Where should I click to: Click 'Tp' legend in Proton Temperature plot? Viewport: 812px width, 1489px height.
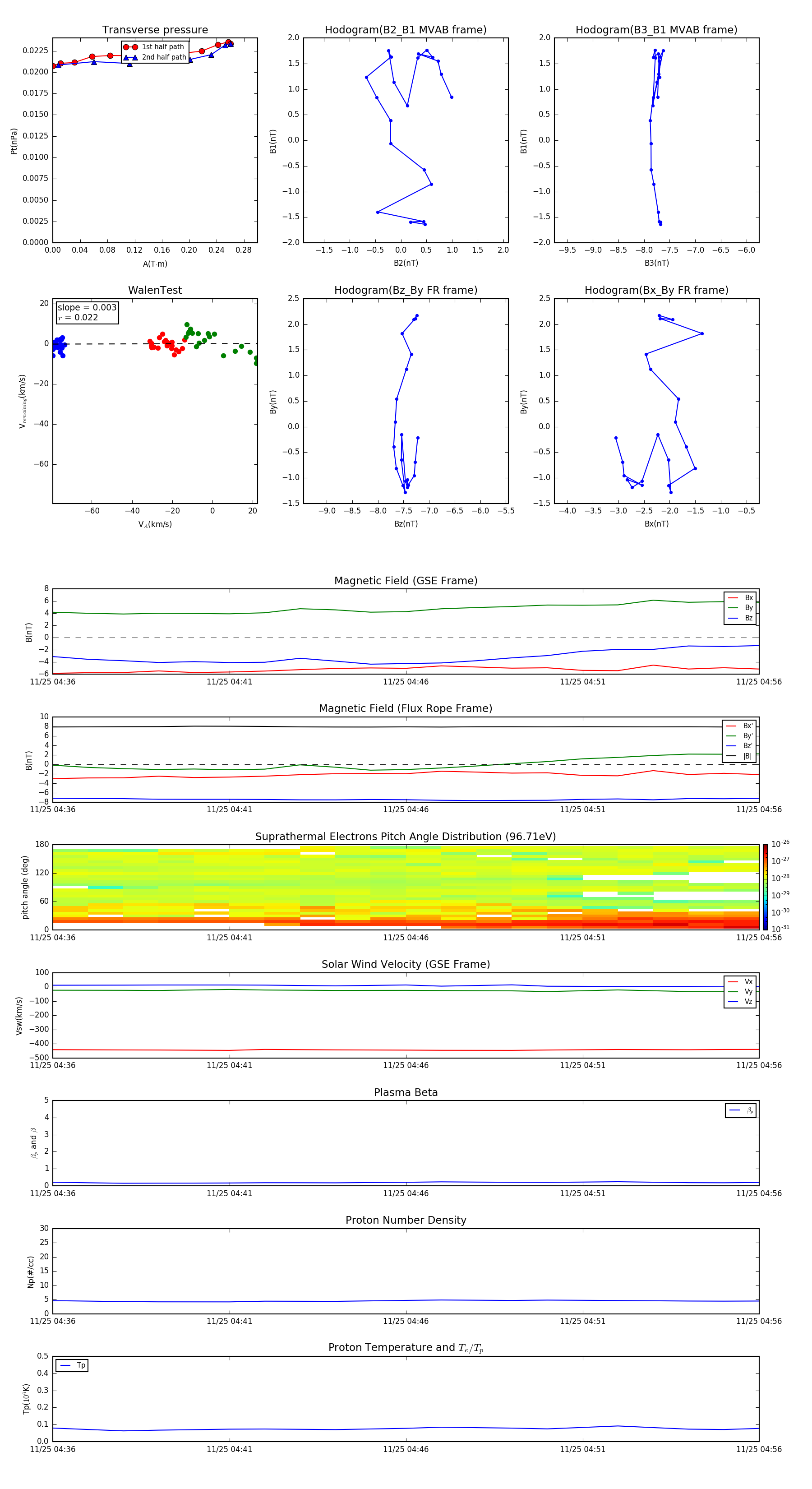tap(72, 1366)
